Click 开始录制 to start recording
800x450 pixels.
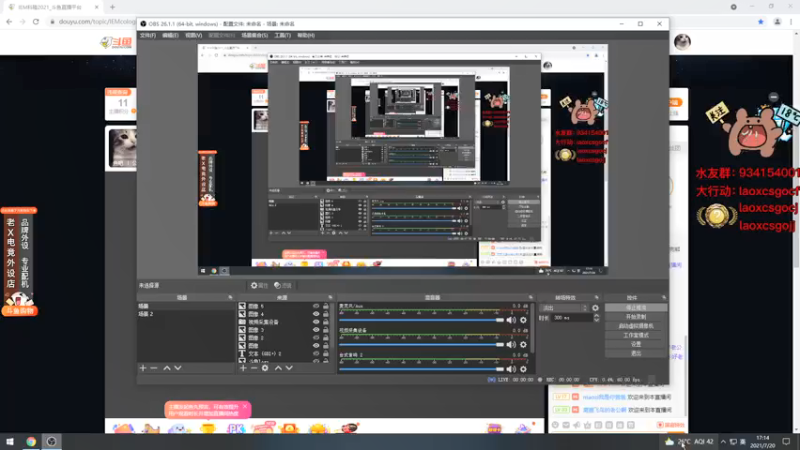[x=636, y=317]
